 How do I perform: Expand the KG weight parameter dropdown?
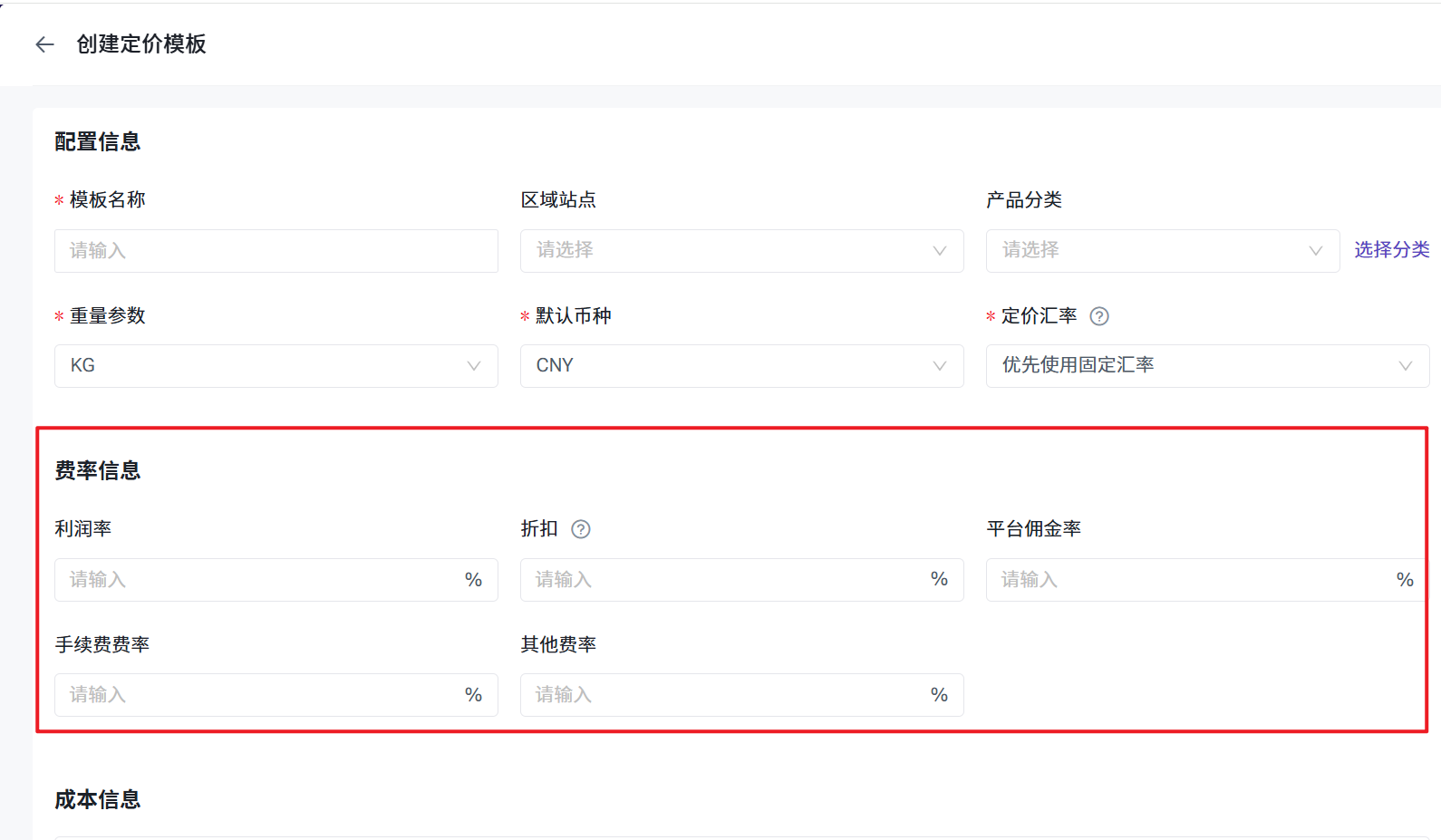tap(263, 366)
